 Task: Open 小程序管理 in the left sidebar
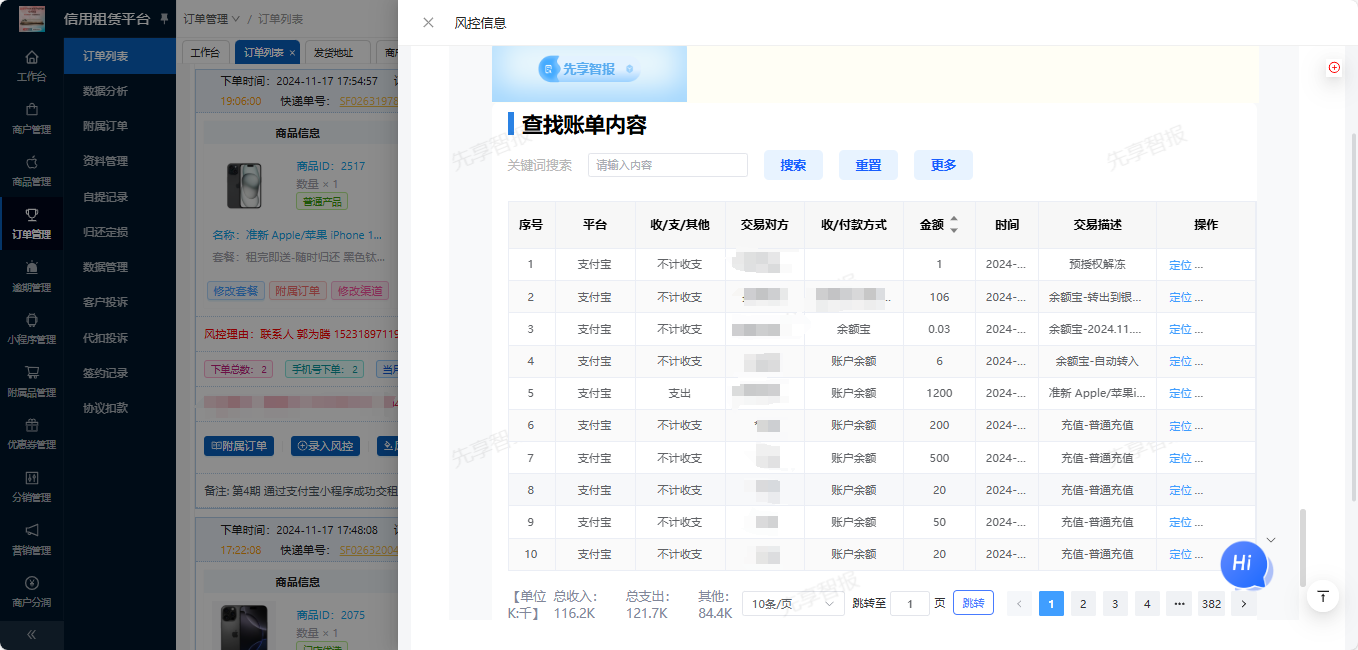click(x=32, y=328)
